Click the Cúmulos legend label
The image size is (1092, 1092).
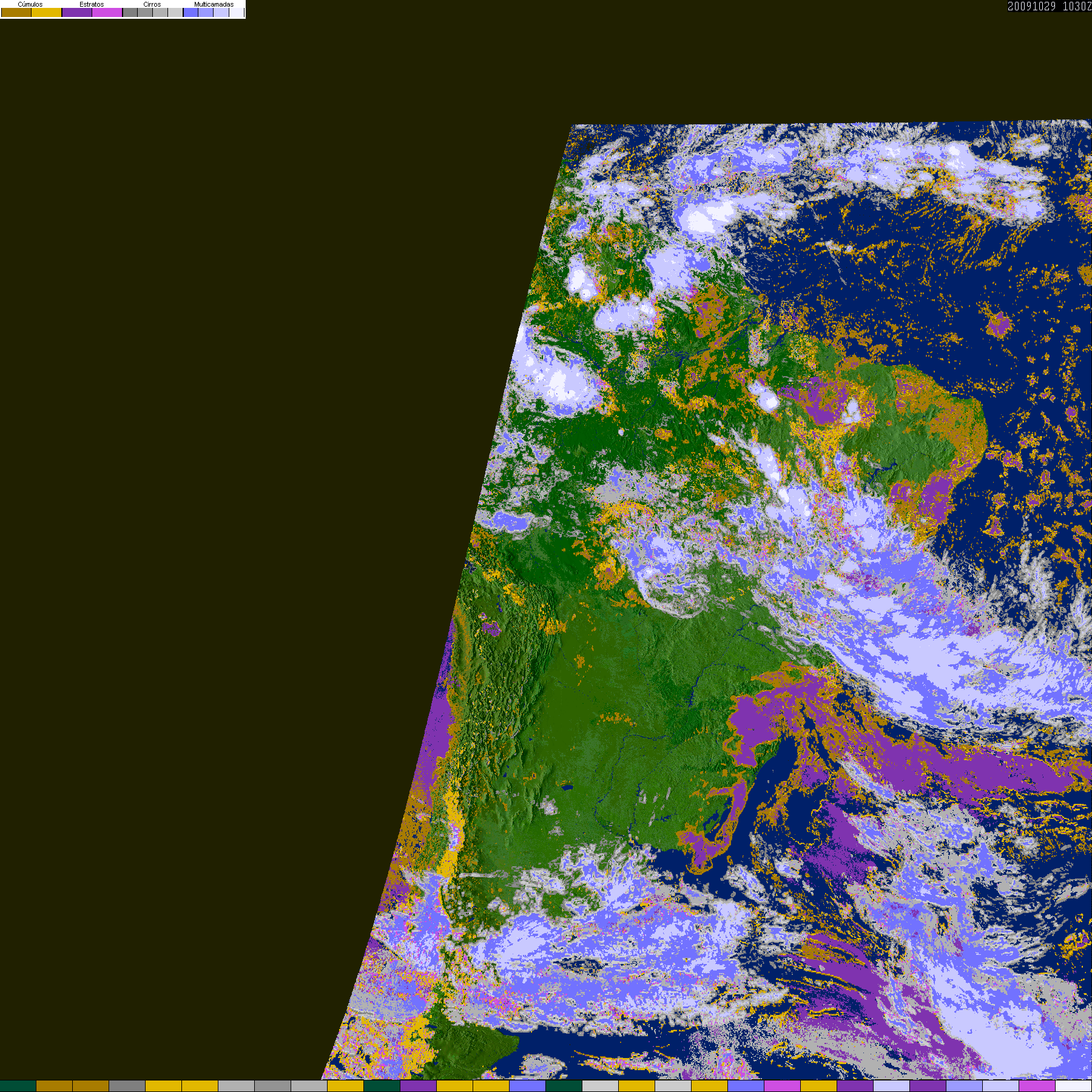(30, 4)
